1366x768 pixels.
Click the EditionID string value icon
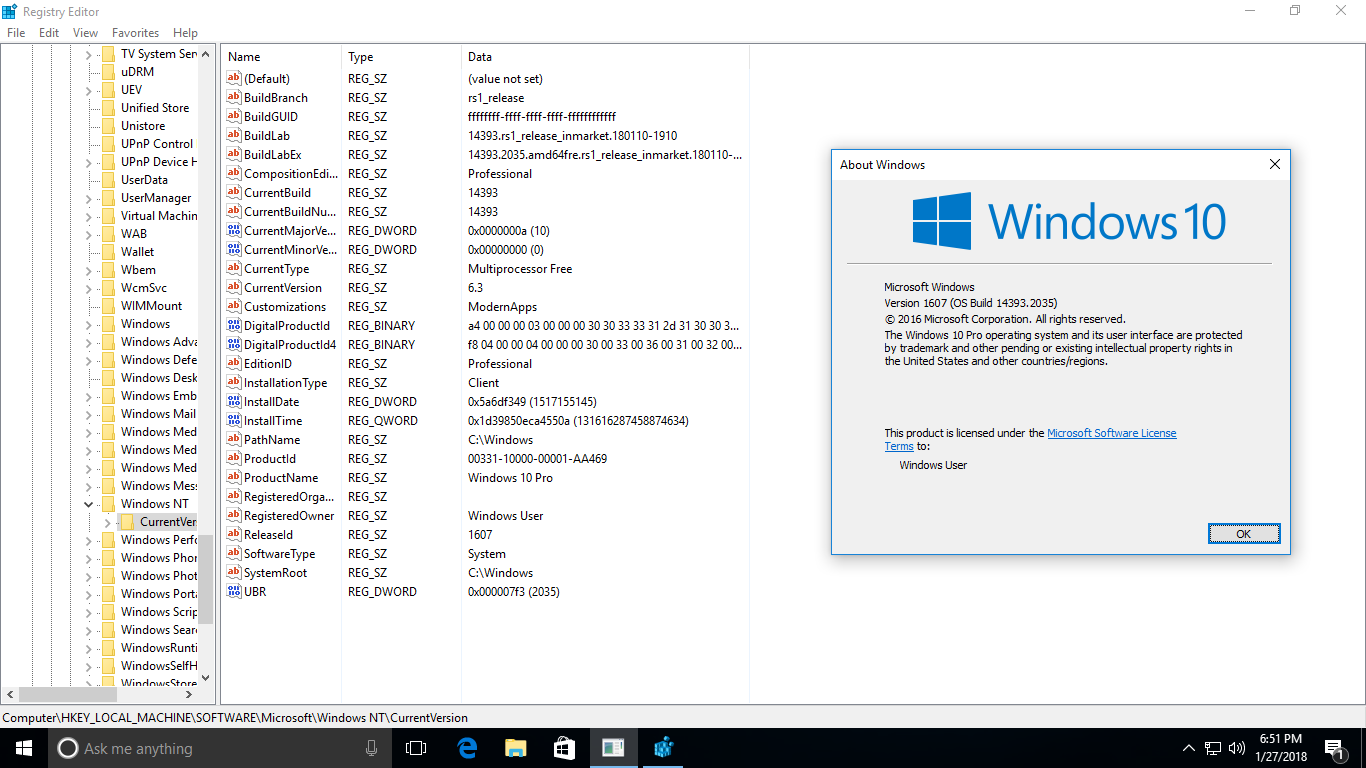234,364
